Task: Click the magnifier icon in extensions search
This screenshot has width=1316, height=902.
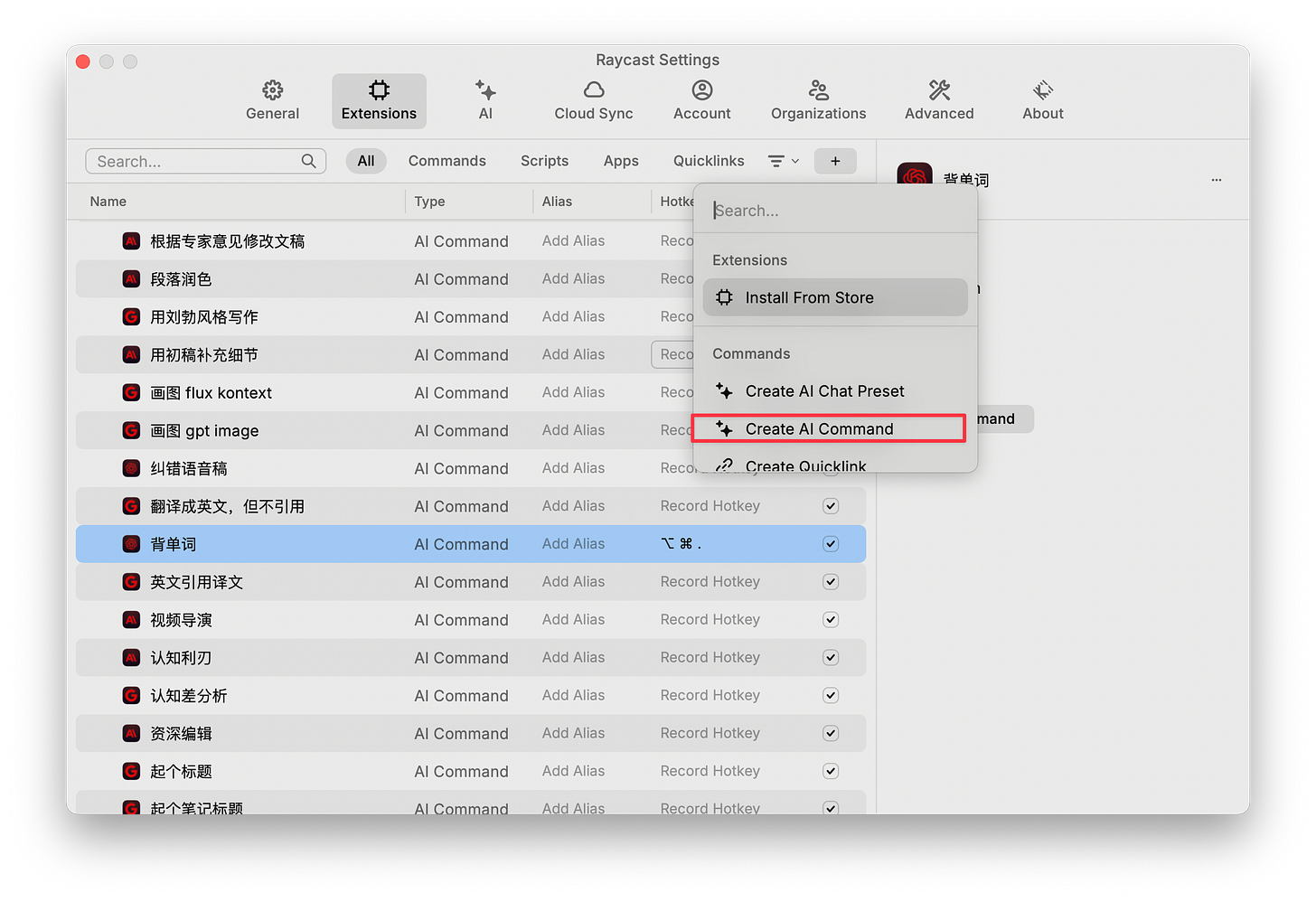Action: coord(308,161)
